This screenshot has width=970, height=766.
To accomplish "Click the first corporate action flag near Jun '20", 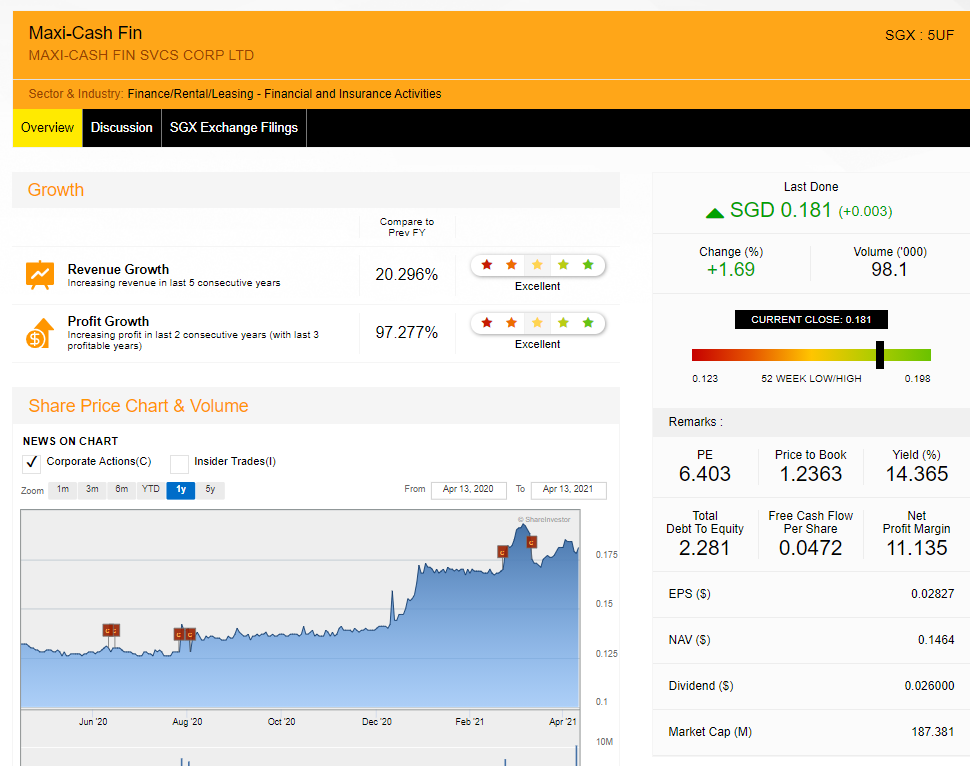I will point(107,630).
